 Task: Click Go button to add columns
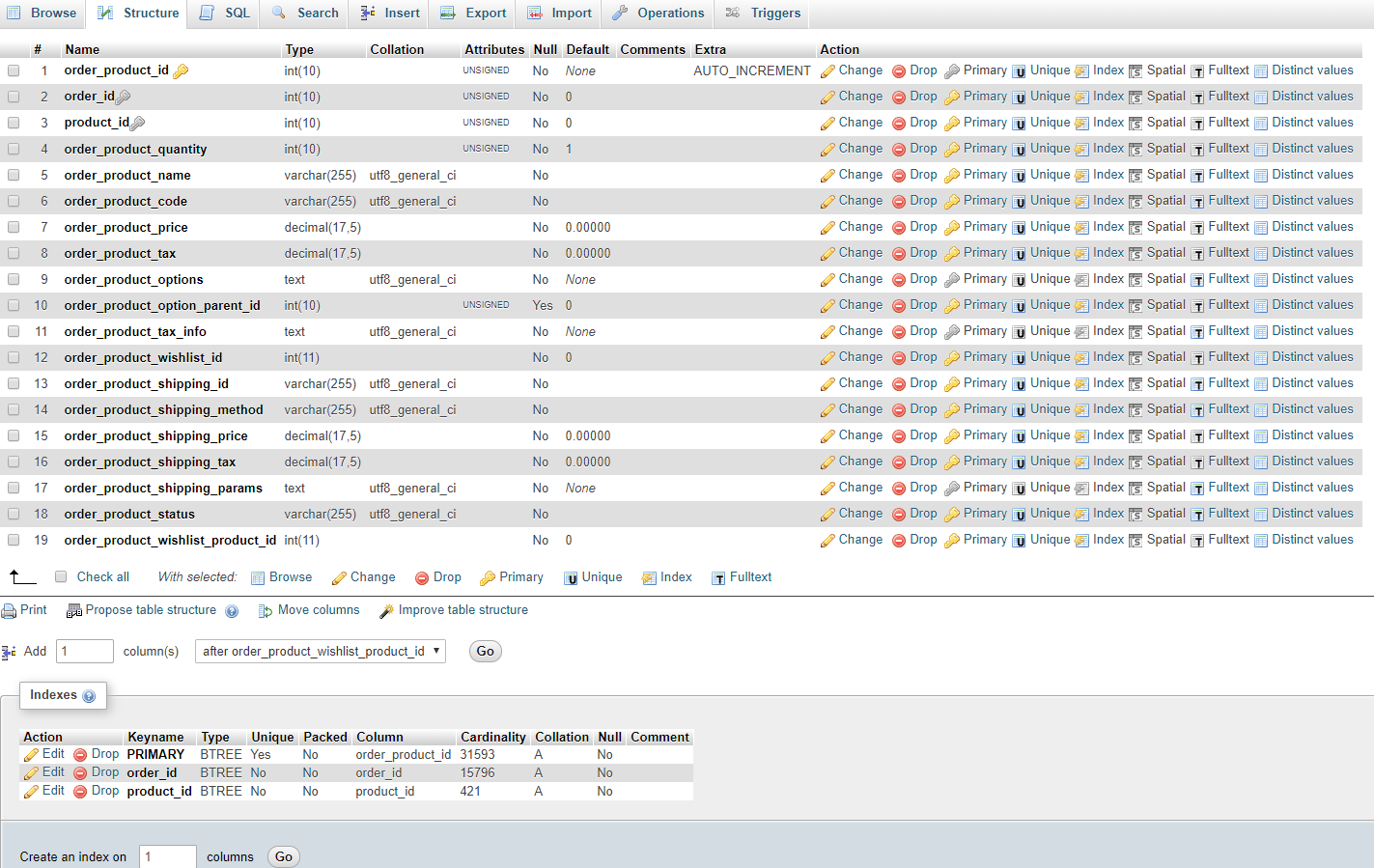486,652
